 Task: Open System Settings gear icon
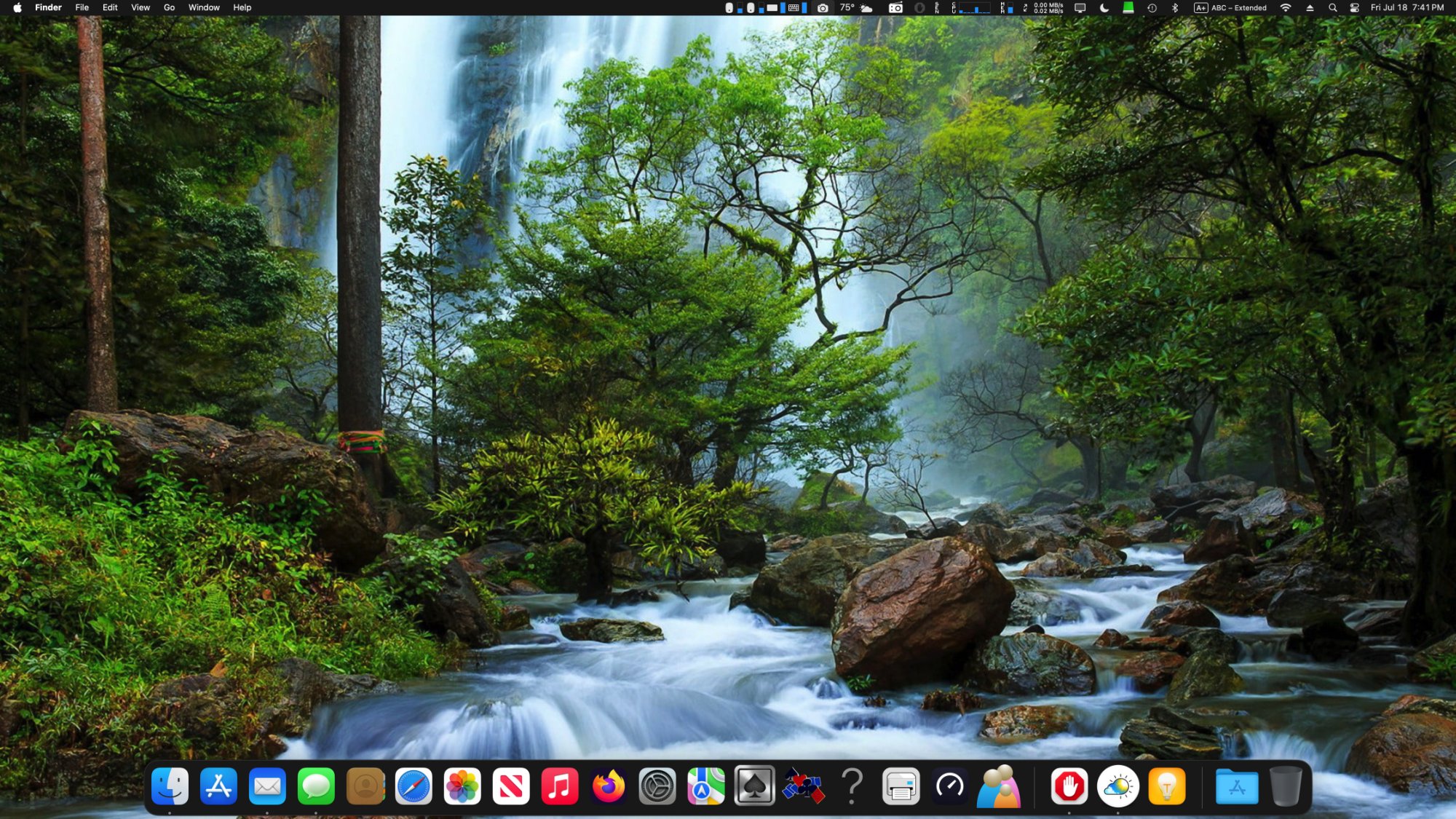[657, 786]
